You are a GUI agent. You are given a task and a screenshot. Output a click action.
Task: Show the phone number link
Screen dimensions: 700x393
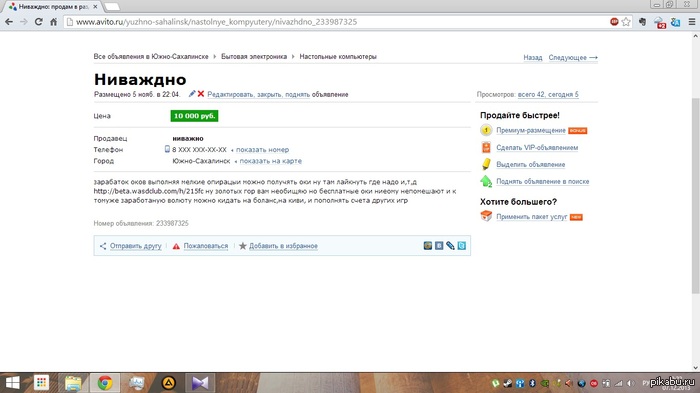262,150
